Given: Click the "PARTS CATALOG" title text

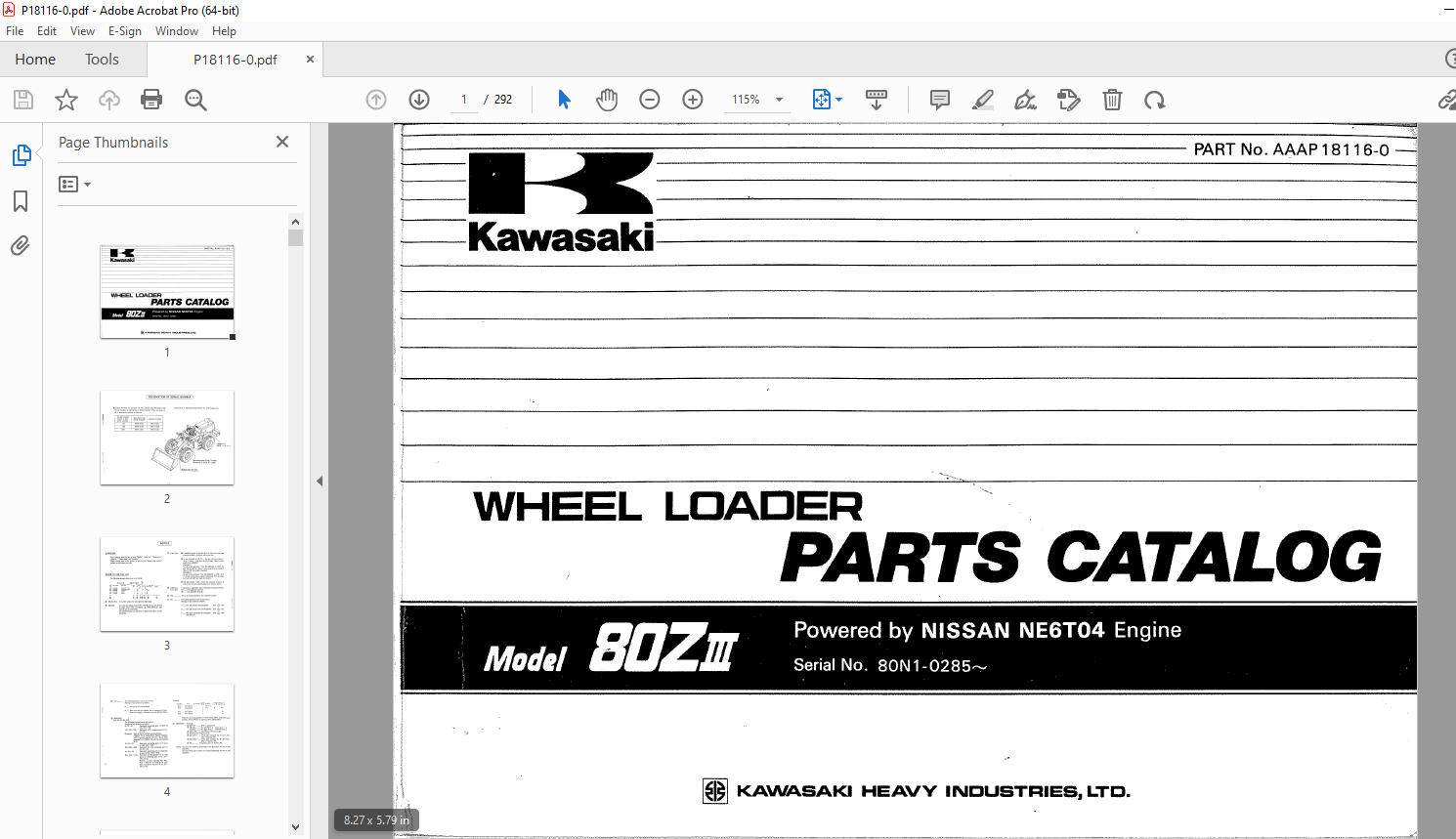Looking at the screenshot, I should [1081, 557].
